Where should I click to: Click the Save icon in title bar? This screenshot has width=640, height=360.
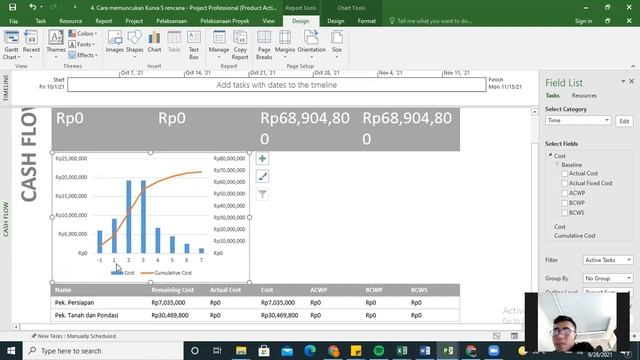coord(13,7)
